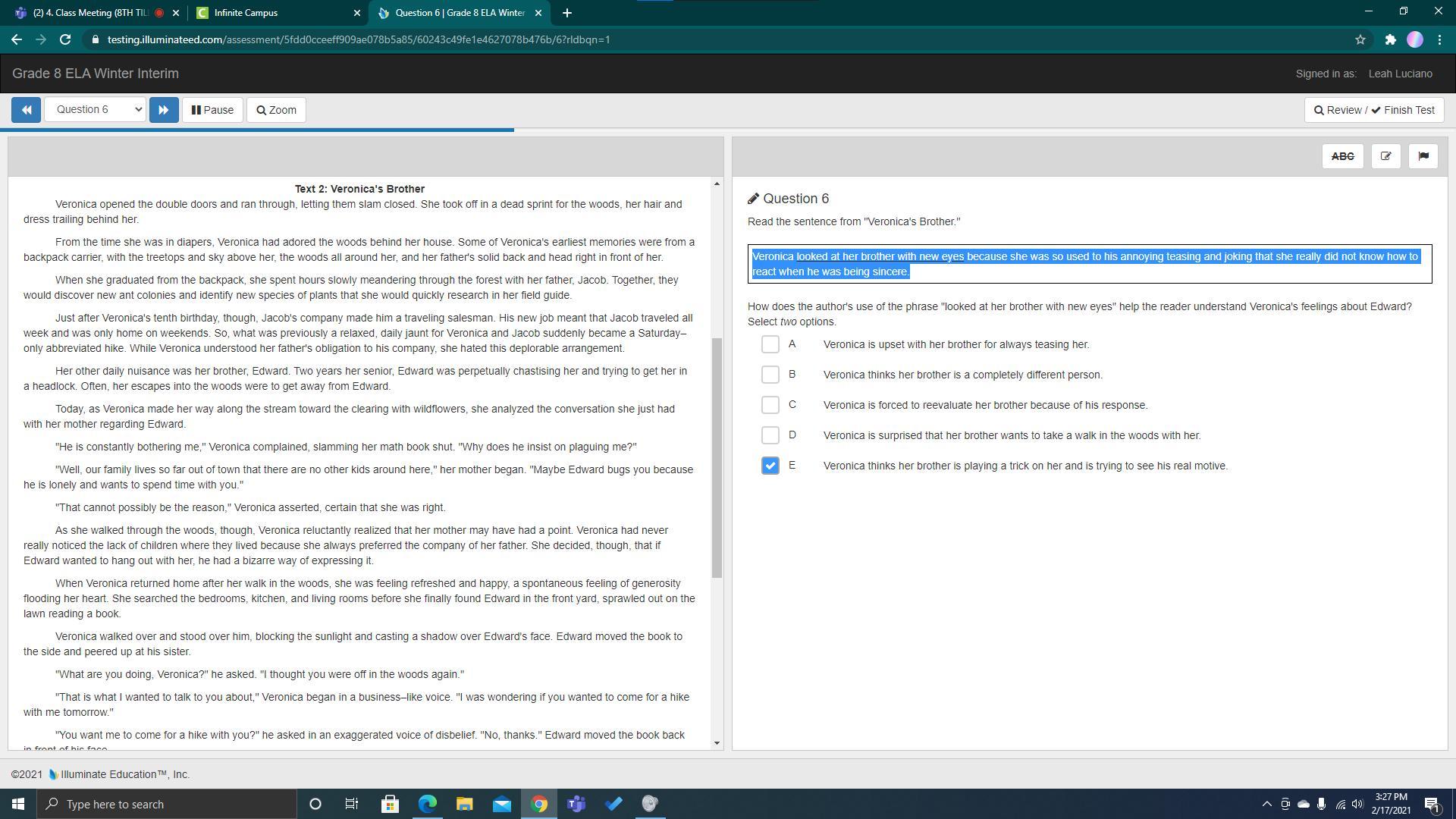Switch to the Class Meeting tab
The height and width of the screenshot is (819, 1456).
click(91, 13)
